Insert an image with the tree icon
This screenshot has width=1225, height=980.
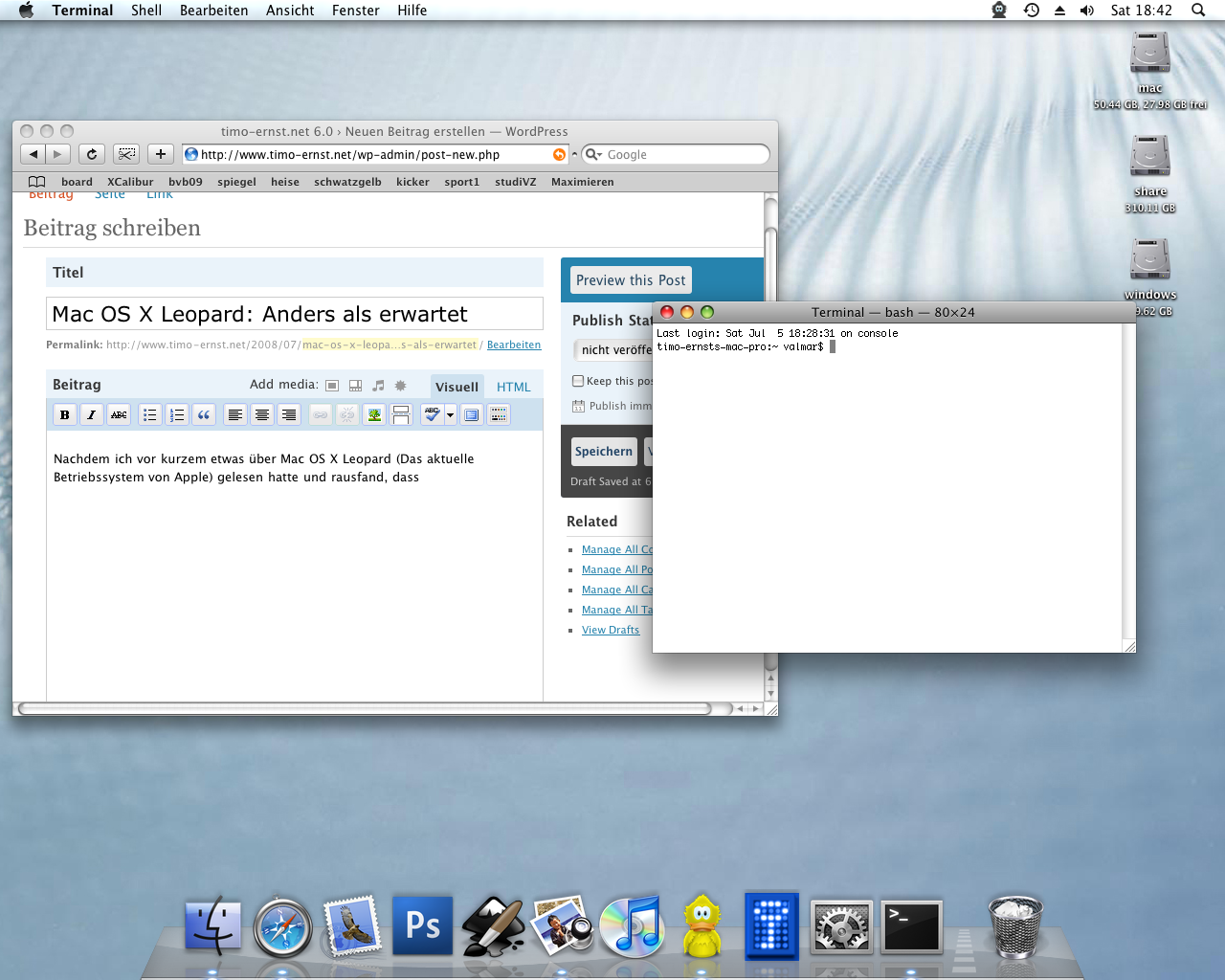(374, 414)
